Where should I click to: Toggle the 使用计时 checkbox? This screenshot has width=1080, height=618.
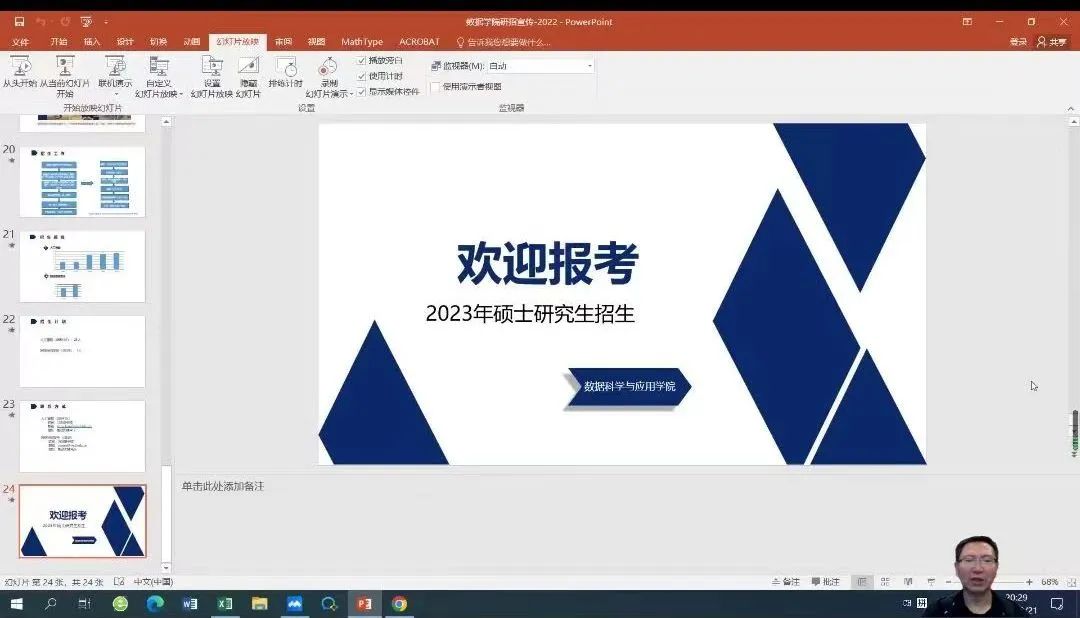tap(362, 76)
